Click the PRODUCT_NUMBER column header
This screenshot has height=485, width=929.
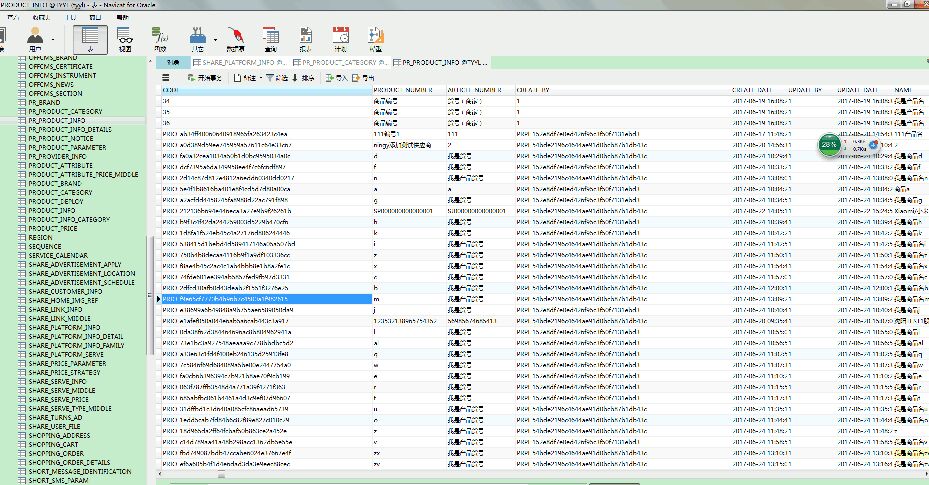tap(402, 91)
